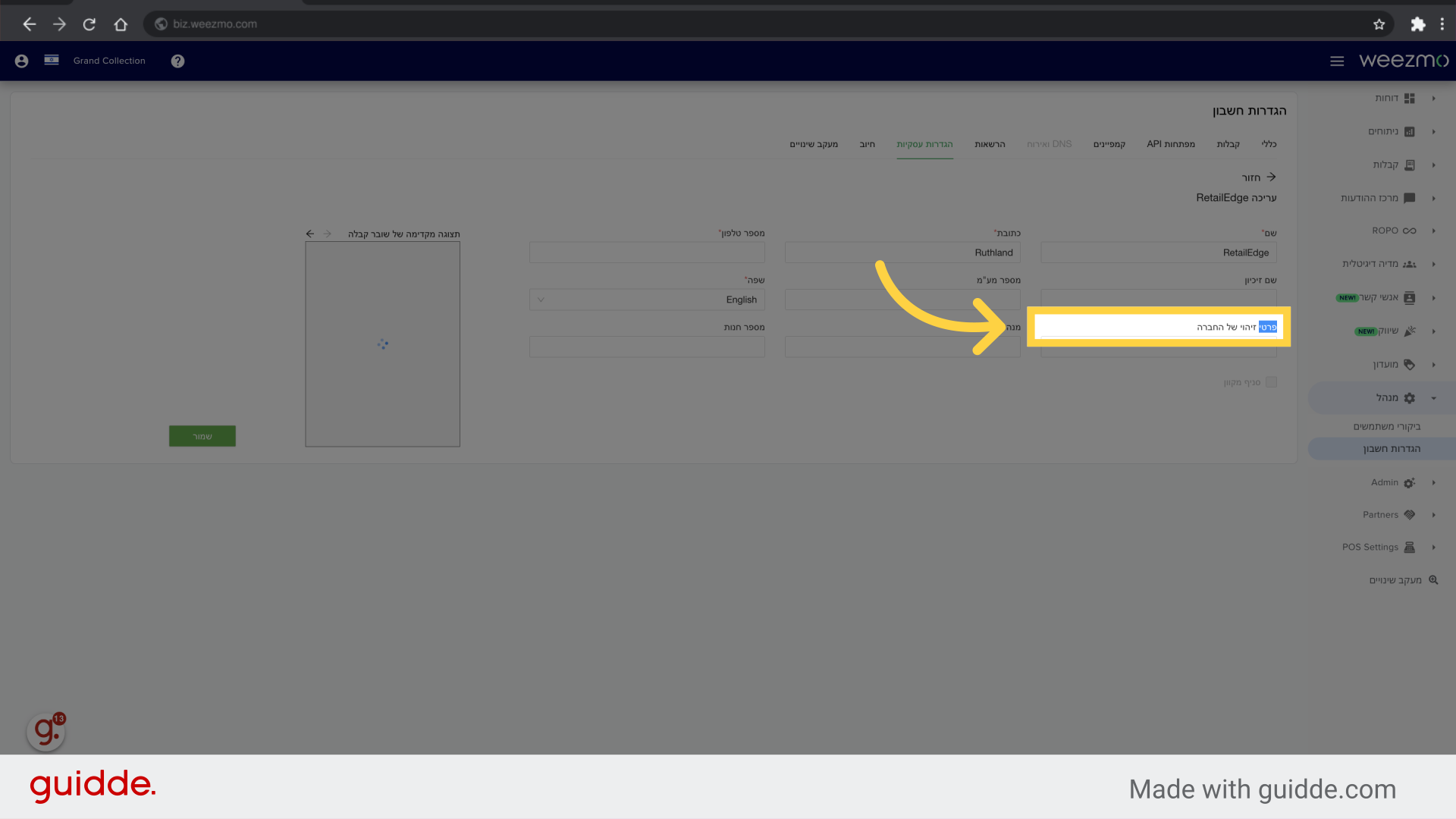Click the מספר מע"מ input field

[x=902, y=300]
